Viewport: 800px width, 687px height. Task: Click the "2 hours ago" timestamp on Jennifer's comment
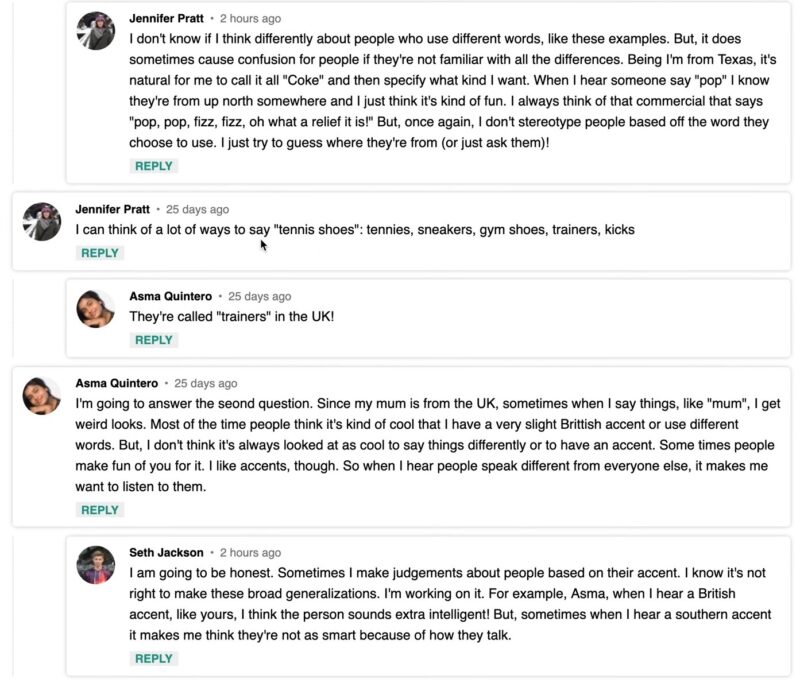tap(250, 19)
